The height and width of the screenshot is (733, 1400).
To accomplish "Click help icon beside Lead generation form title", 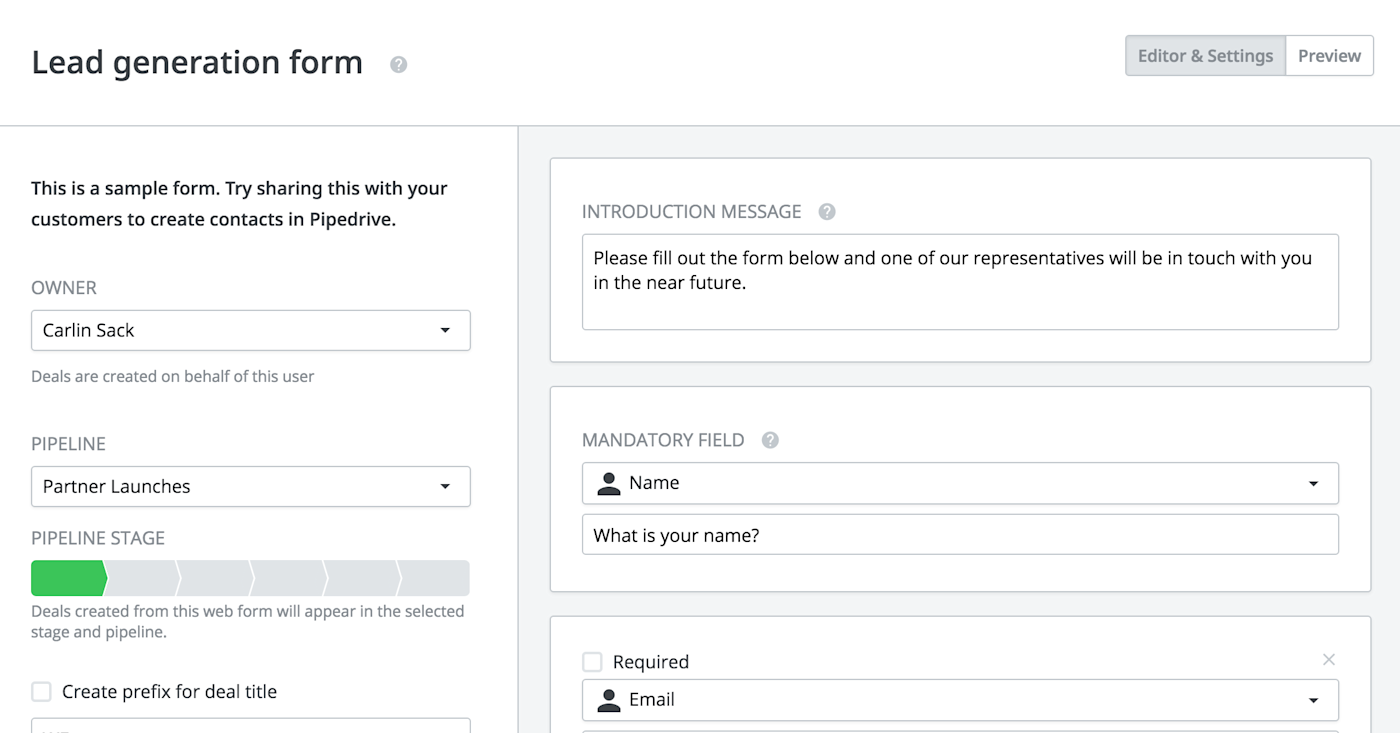I will pos(399,65).
